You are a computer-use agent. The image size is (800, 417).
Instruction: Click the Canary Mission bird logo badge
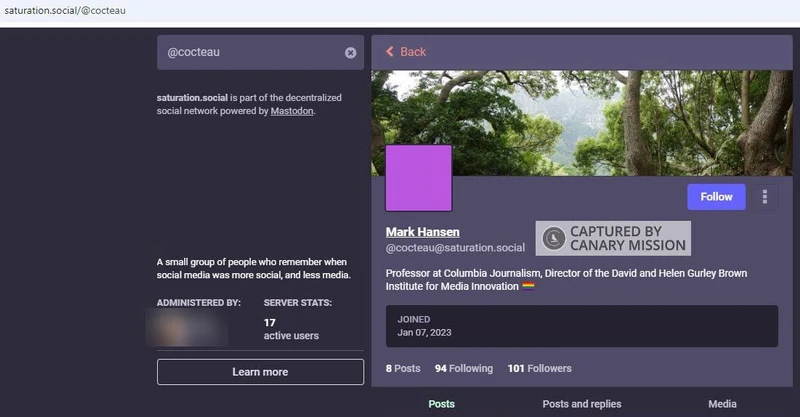tap(553, 239)
